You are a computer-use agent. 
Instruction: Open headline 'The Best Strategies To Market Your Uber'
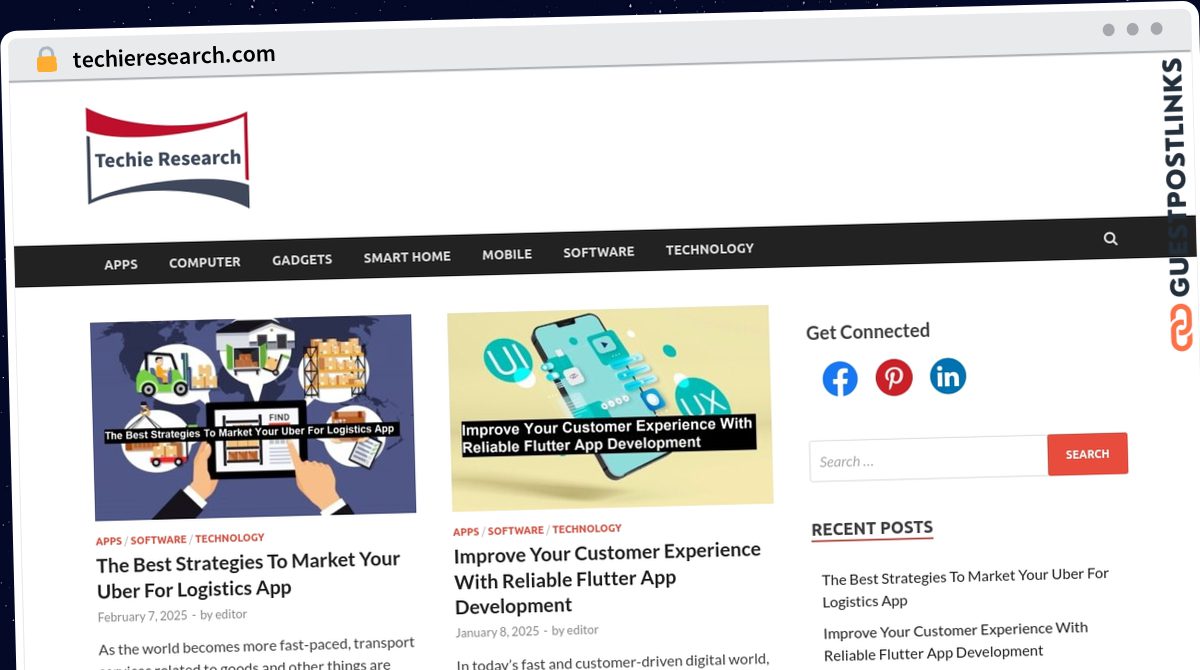coord(248,575)
